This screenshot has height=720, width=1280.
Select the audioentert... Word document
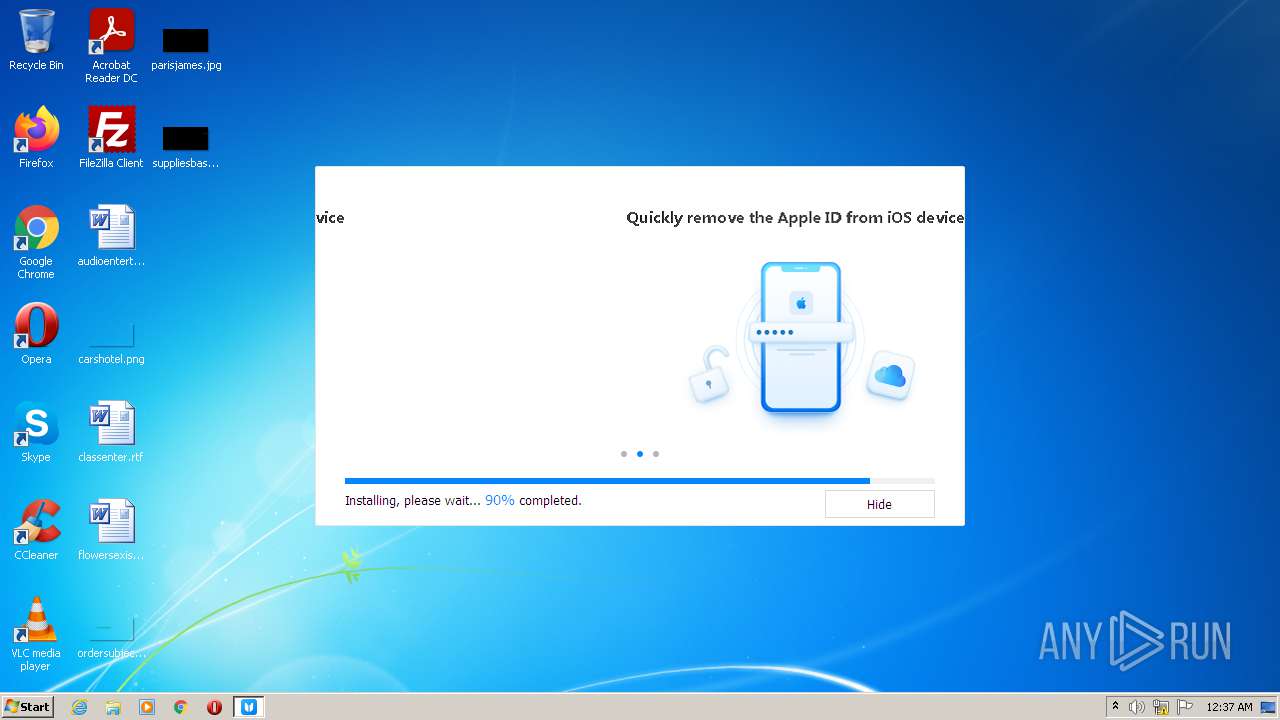(x=111, y=236)
